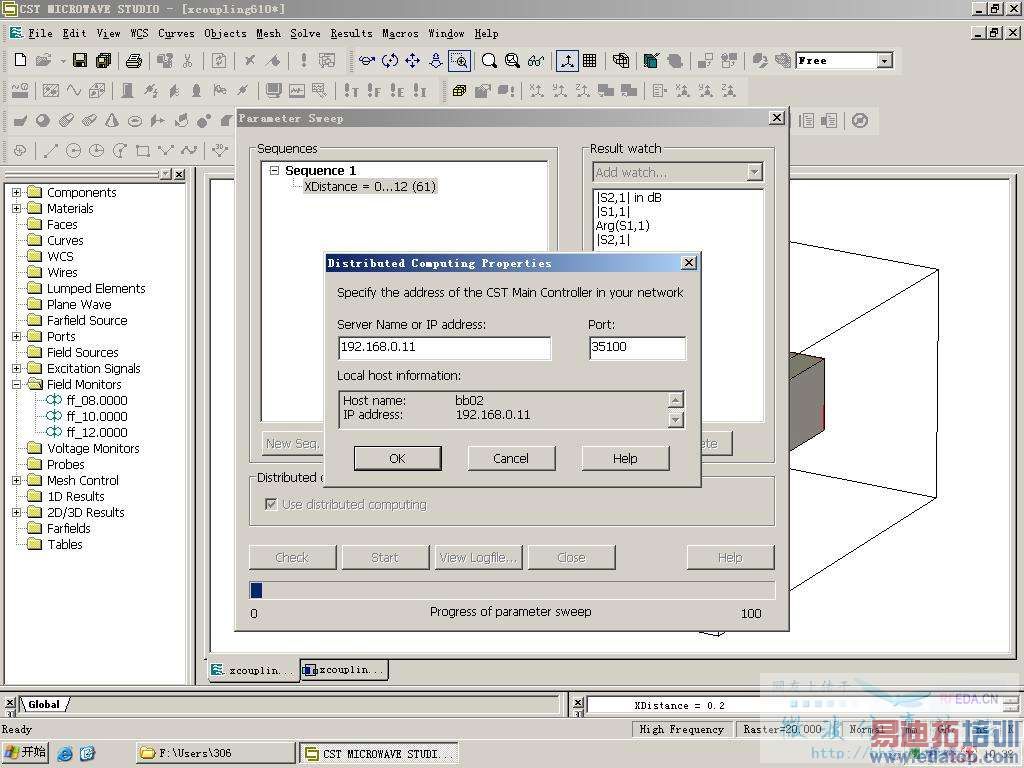This screenshot has height=768, width=1024.
Task: Select the dynamic zoom down-arrow tool
Action: point(436,60)
